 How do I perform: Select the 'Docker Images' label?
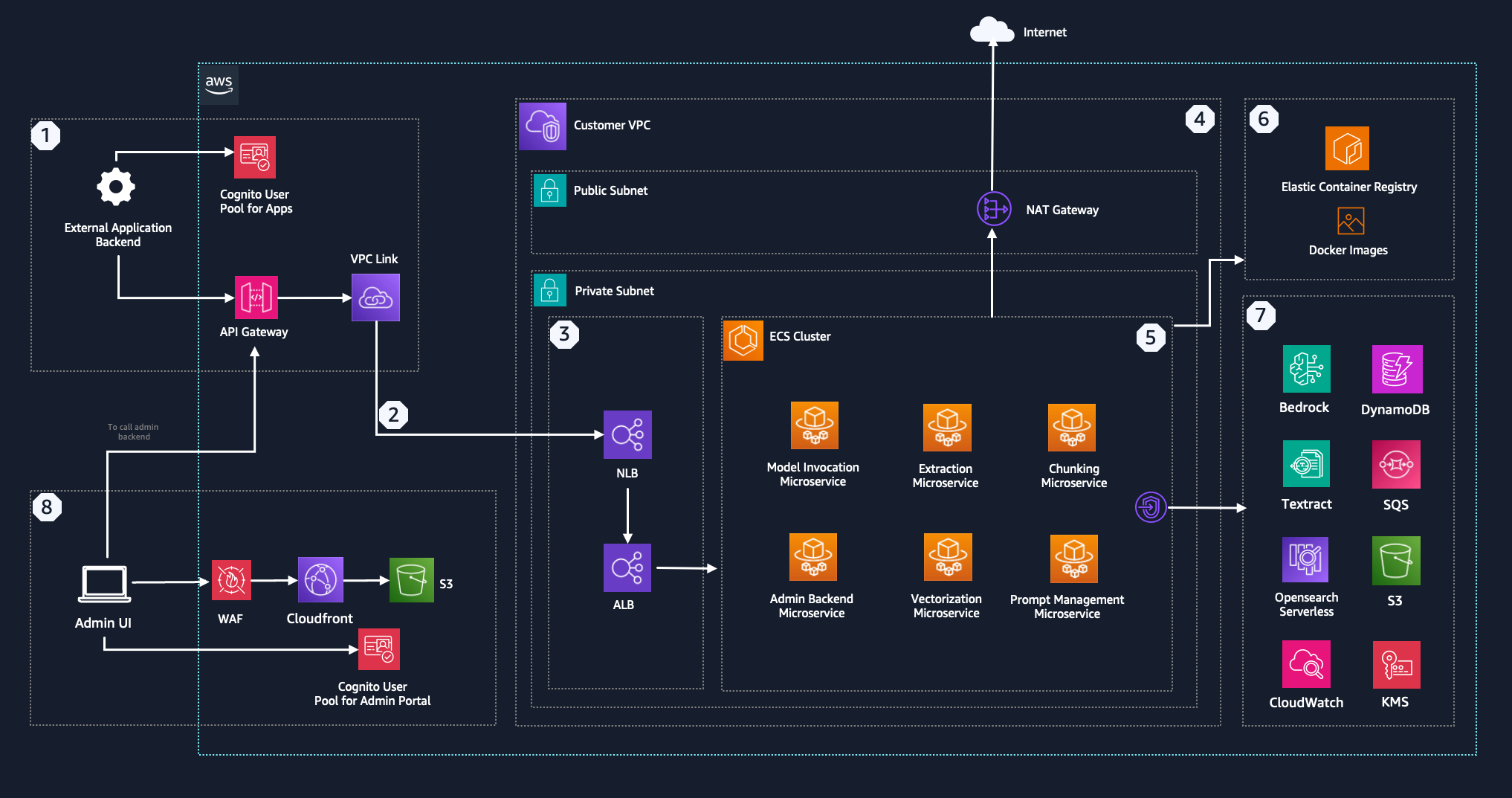tap(1348, 250)
